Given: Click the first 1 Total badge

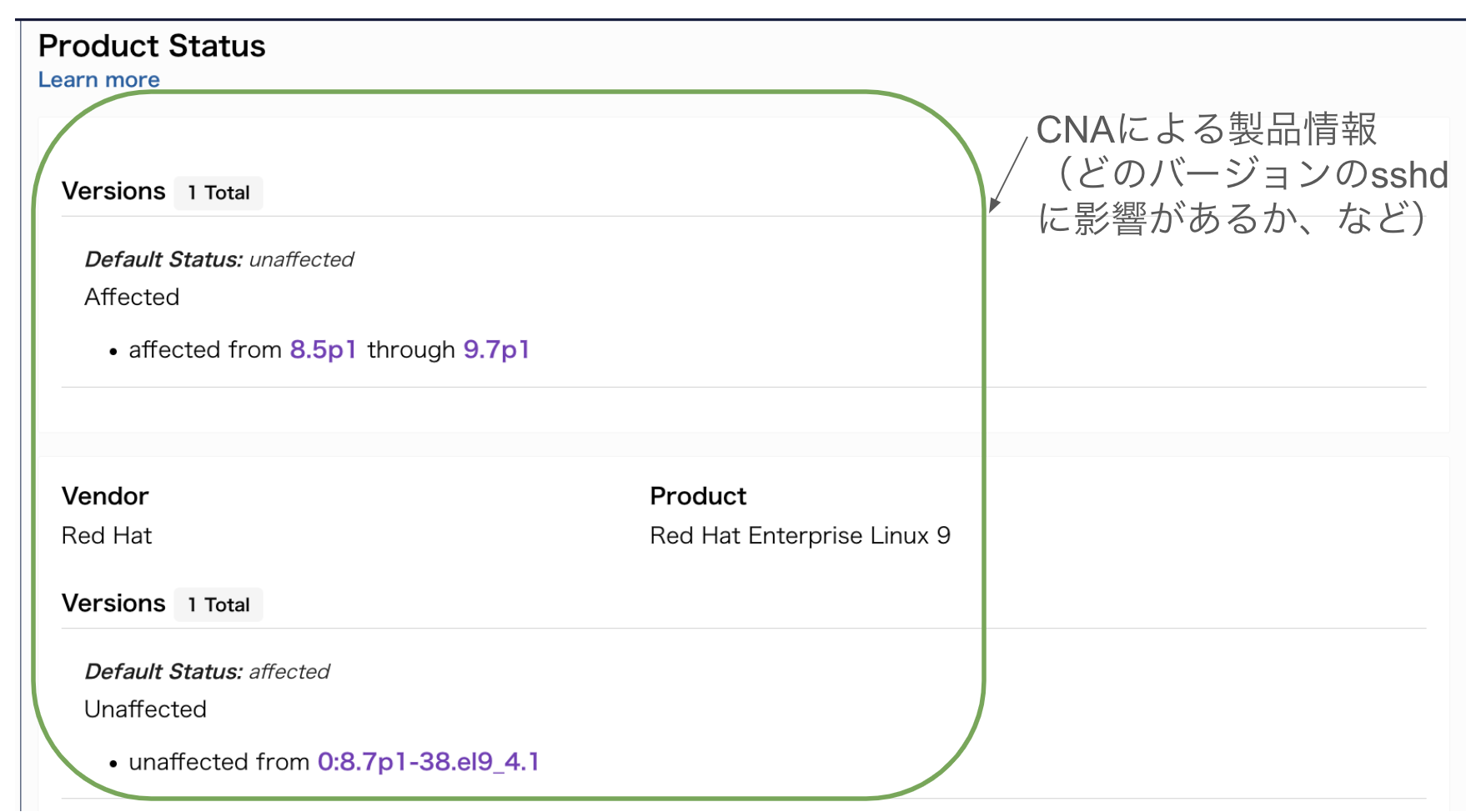Looking at the screenshot, I should click(218, 193).
